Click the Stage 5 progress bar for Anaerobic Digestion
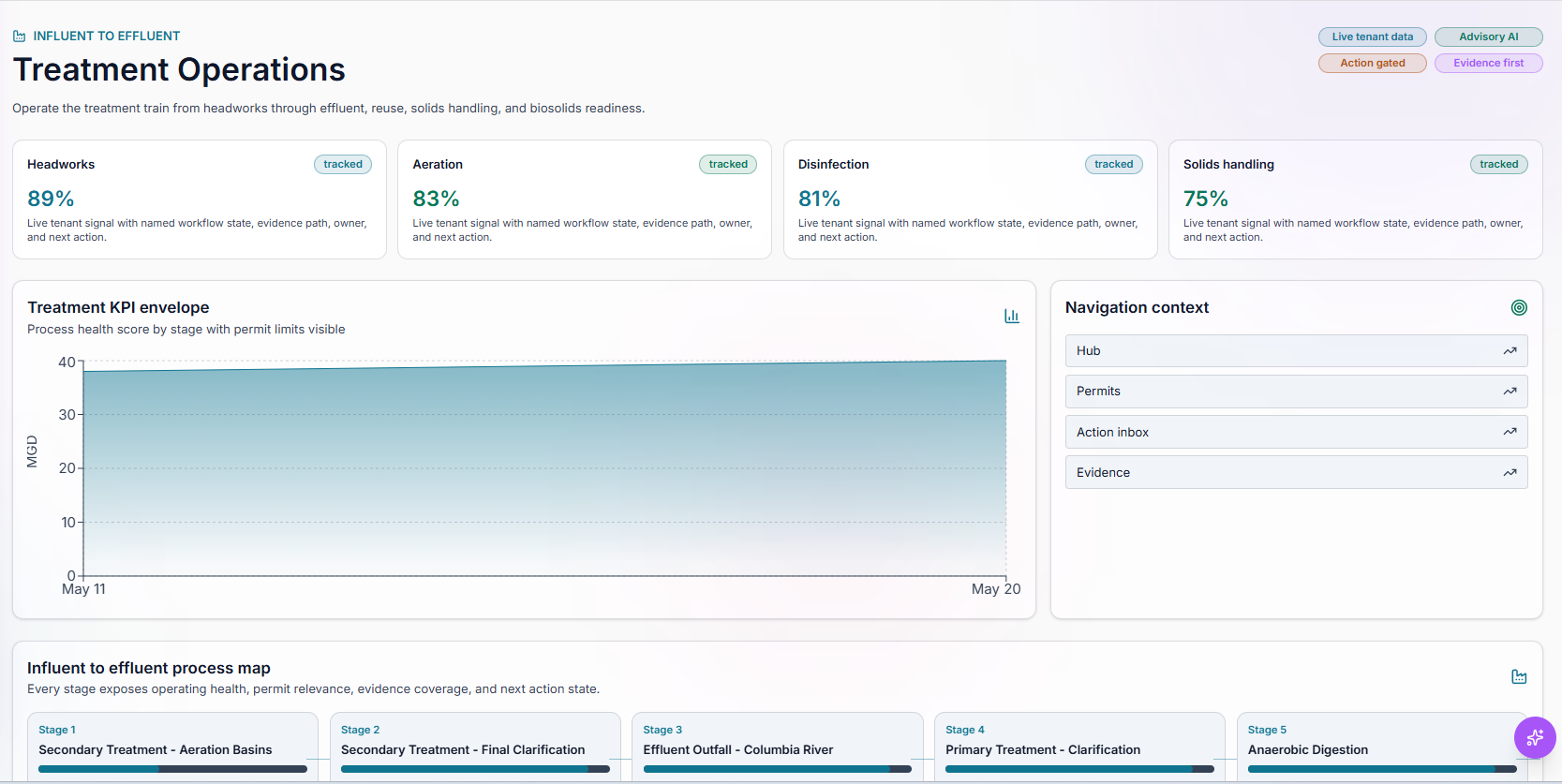 click(x=1382, y=769)
